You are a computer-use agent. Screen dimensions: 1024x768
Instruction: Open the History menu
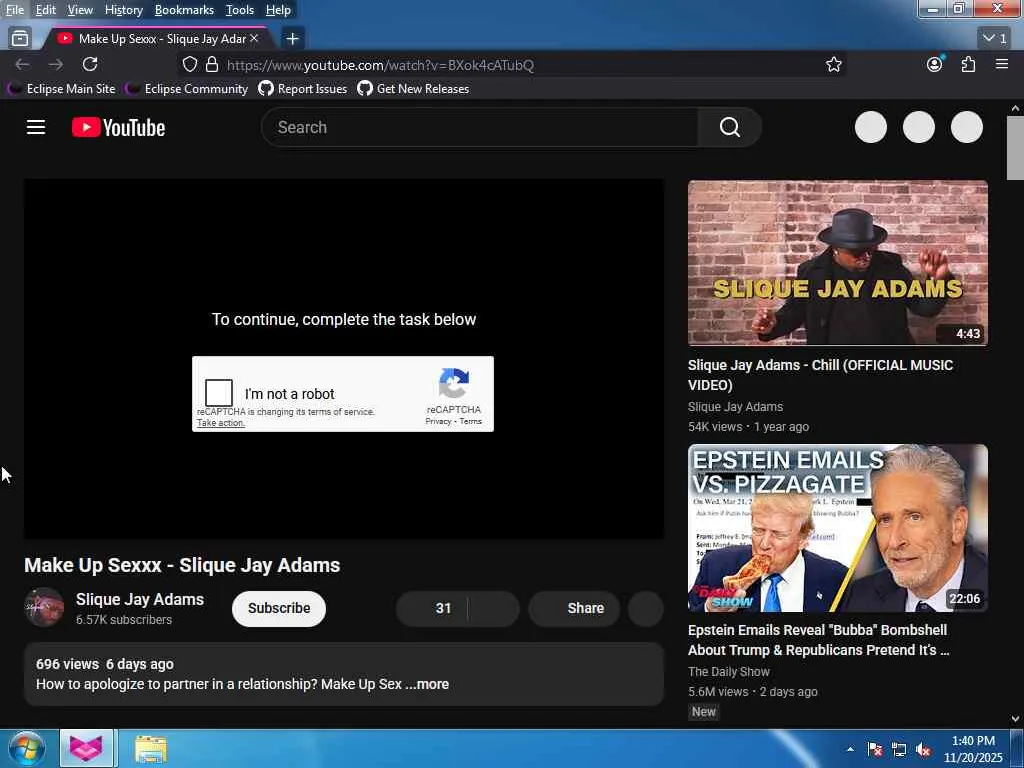pos(123,10)
